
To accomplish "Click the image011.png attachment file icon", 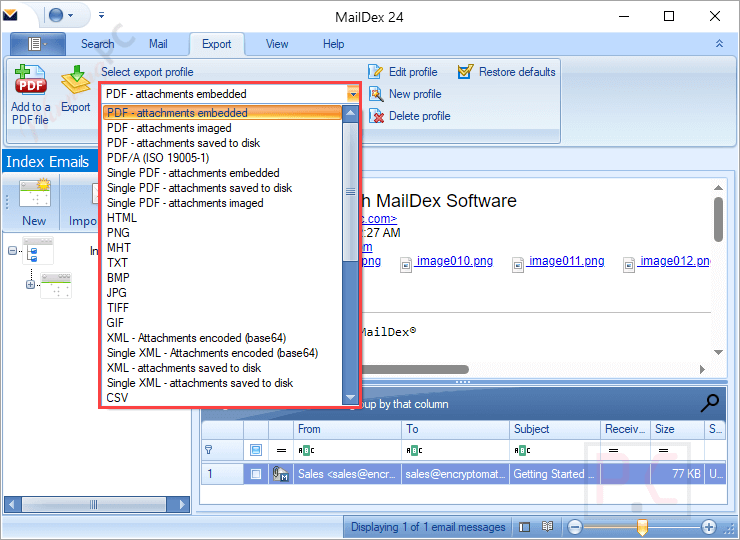I will [x=518, y=264].
